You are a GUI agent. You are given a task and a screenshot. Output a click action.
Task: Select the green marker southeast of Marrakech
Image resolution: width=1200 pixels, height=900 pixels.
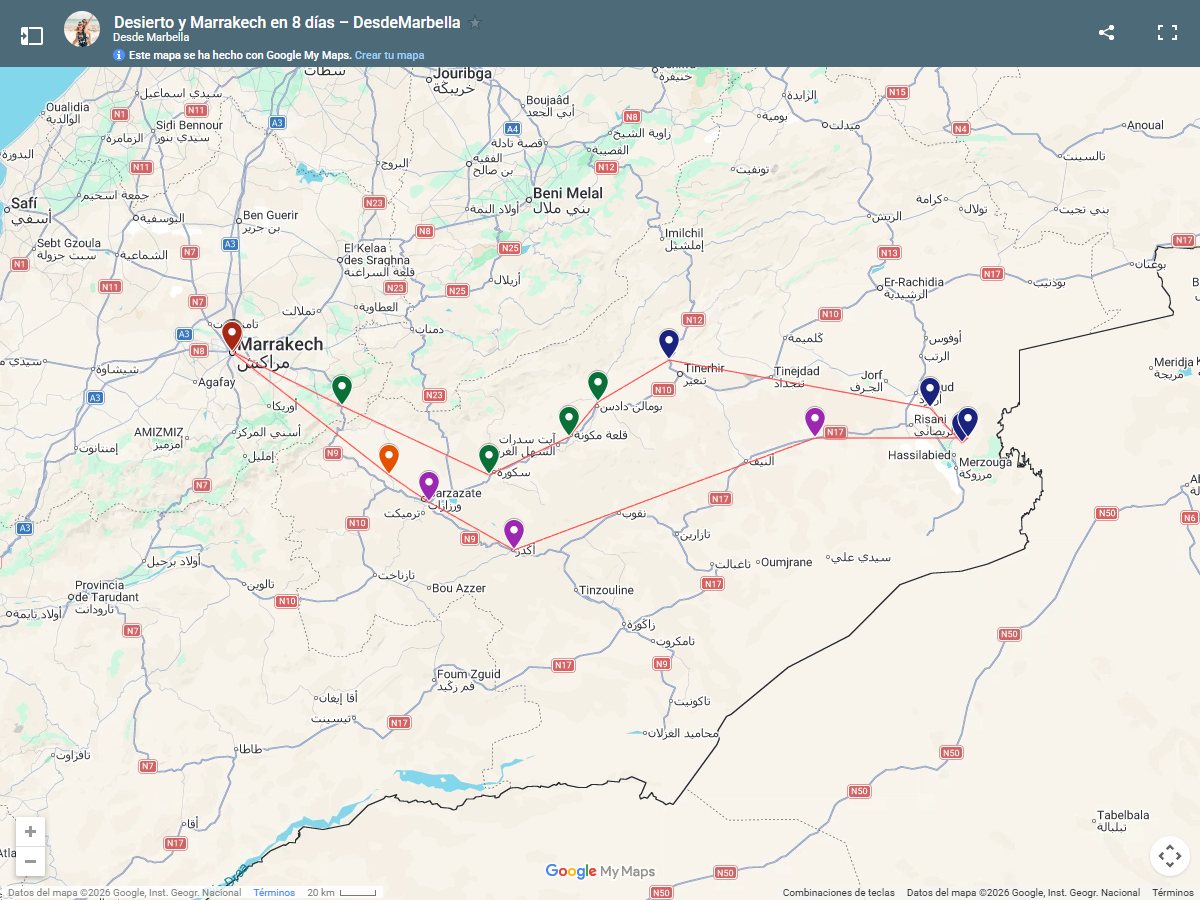pyautogui.click(x=342, y=389)
